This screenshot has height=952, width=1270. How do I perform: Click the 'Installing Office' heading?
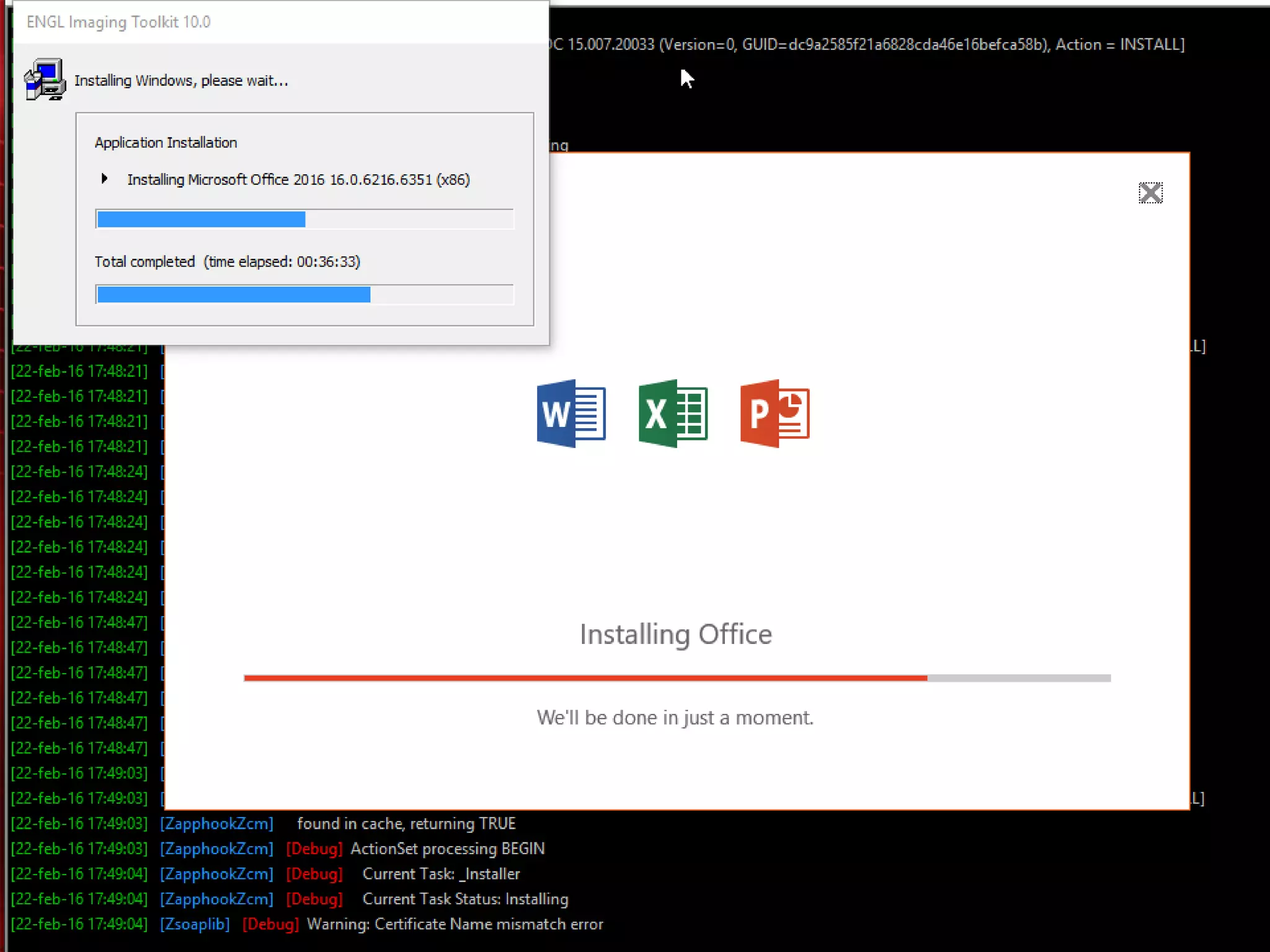click(676, 635)
